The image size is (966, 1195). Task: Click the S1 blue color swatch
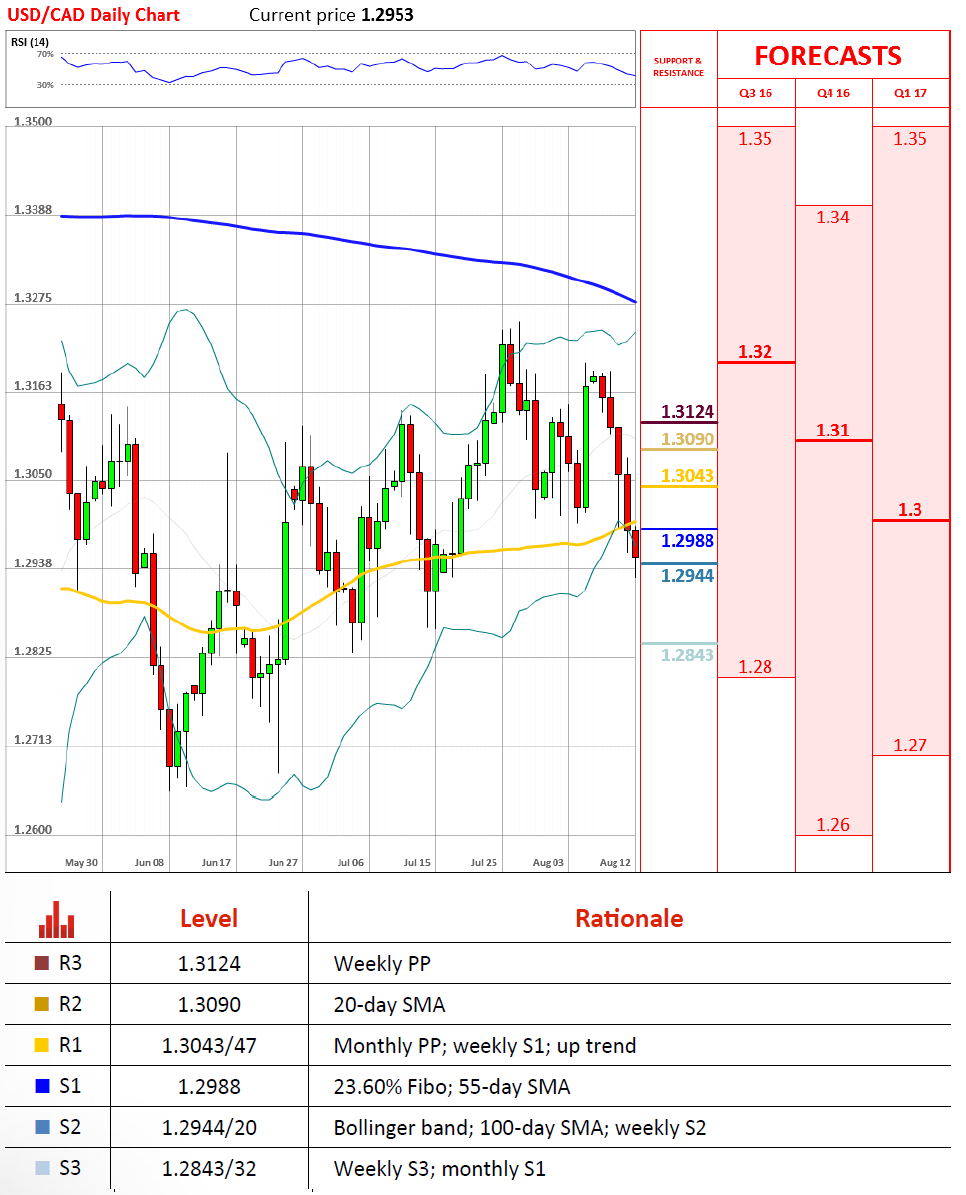[42, 1086]
